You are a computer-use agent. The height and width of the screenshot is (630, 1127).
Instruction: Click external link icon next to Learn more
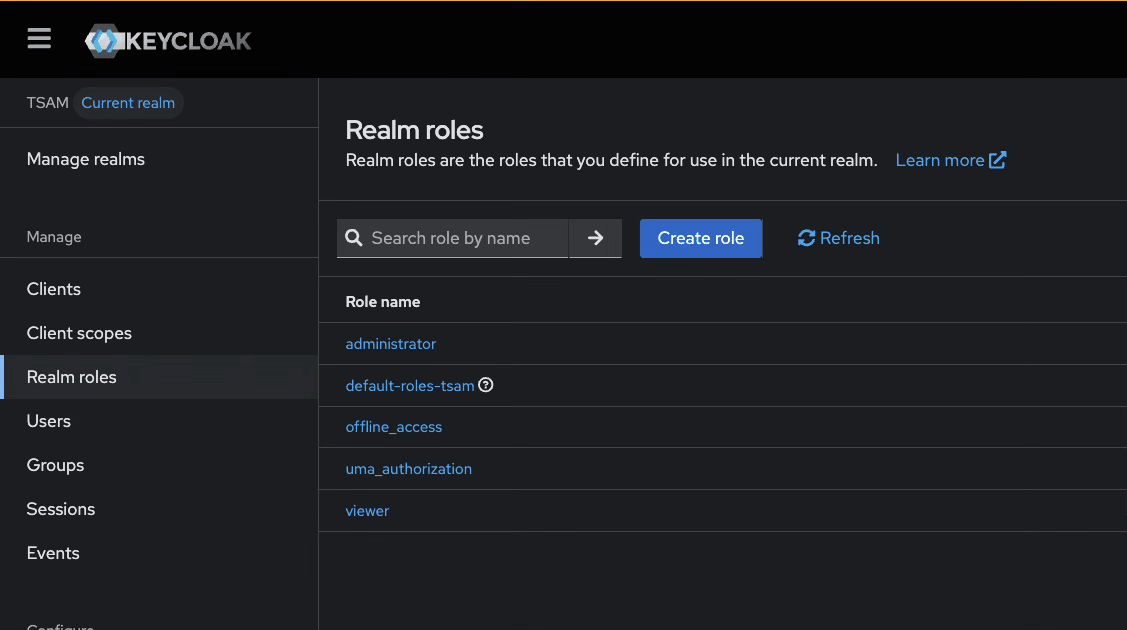998,160
